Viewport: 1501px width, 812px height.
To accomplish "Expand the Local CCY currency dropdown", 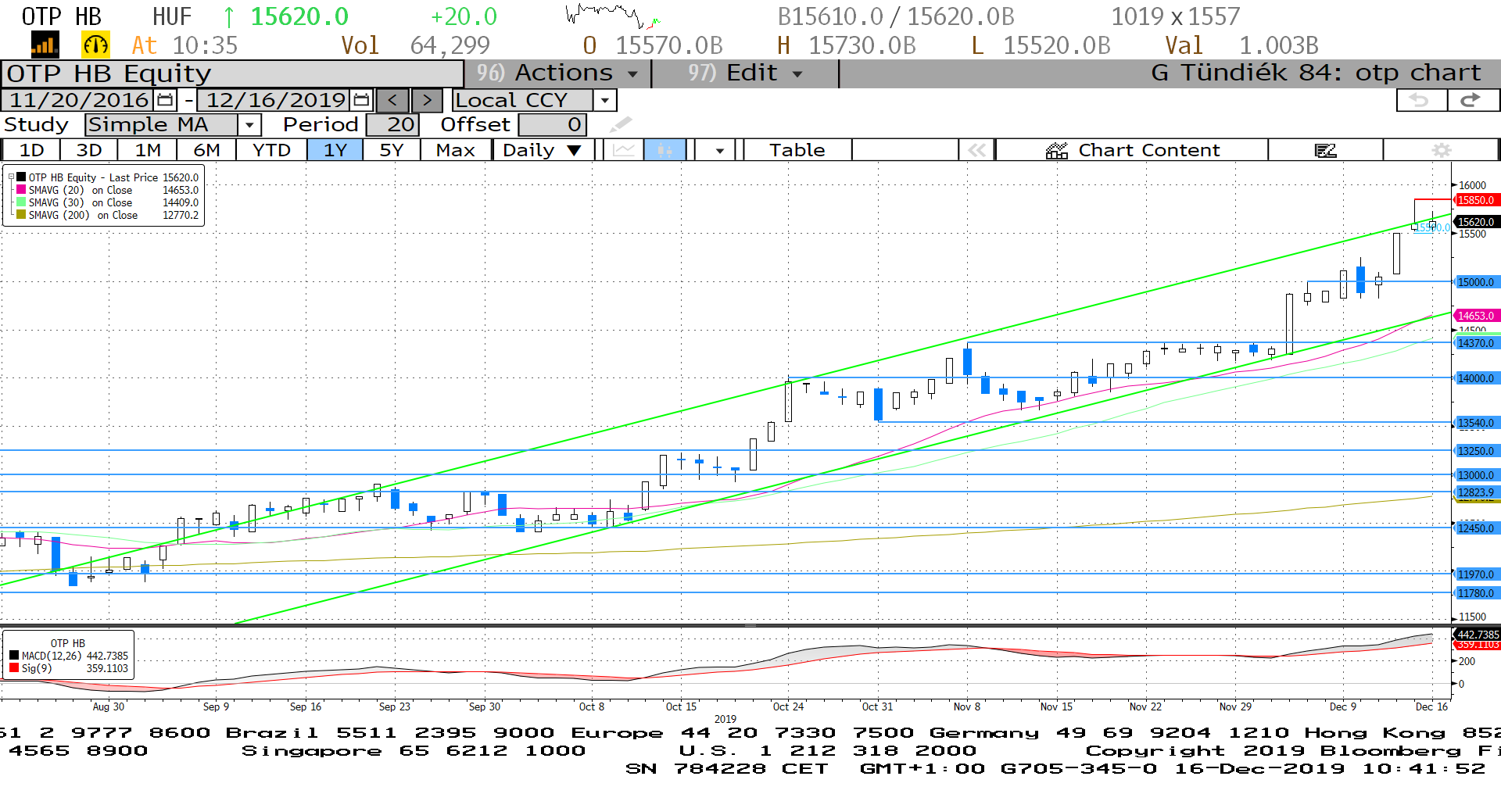I will click(x=604, y=100).
